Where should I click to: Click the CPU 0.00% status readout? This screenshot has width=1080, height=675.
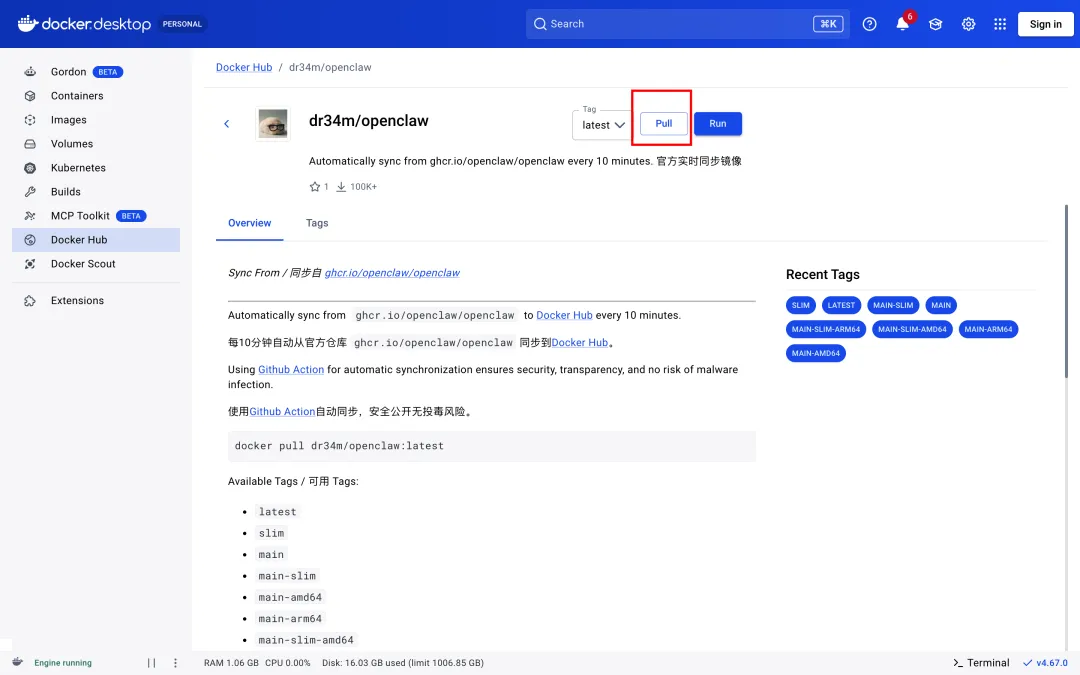coord(288,663)
